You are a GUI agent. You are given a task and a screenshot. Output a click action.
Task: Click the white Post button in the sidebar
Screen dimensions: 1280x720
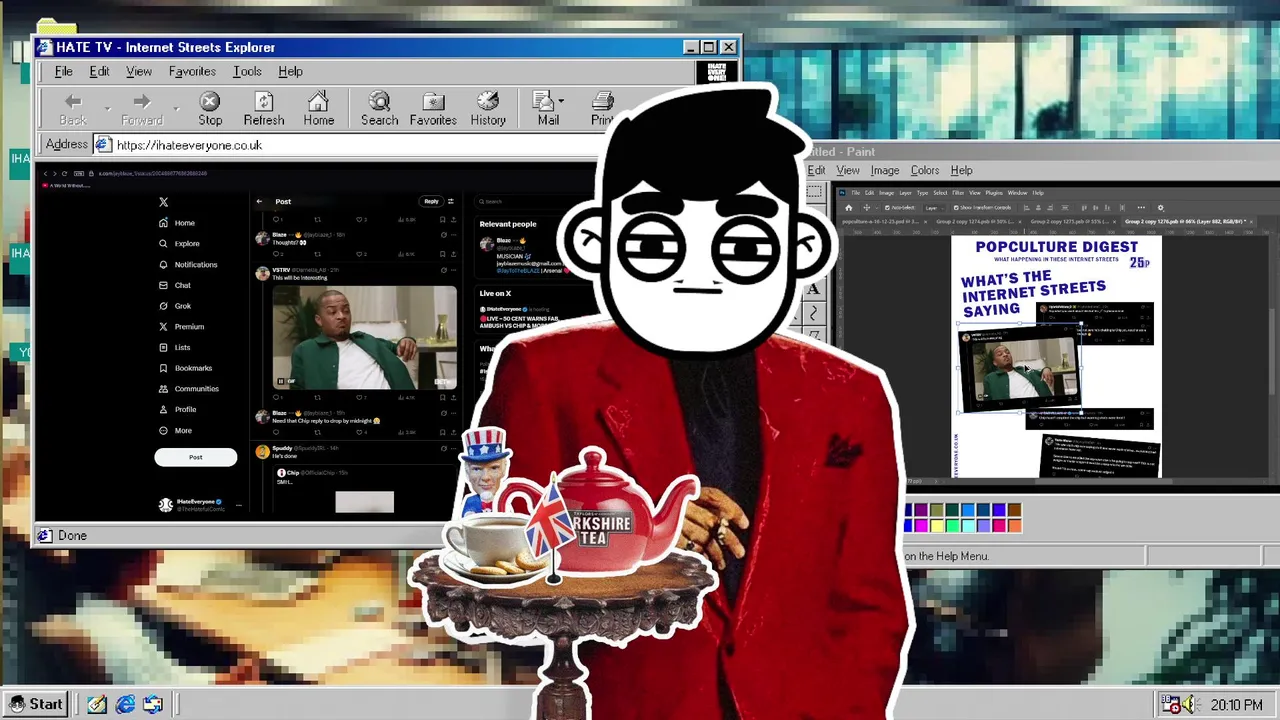tap(196, 457)
